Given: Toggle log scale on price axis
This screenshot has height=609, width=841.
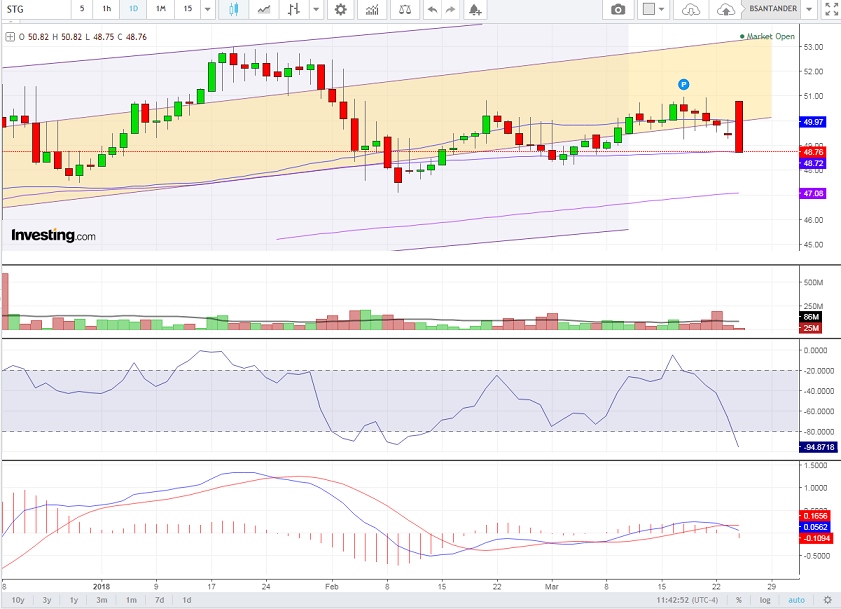Looking at the screenshot, I should point(765,600).
